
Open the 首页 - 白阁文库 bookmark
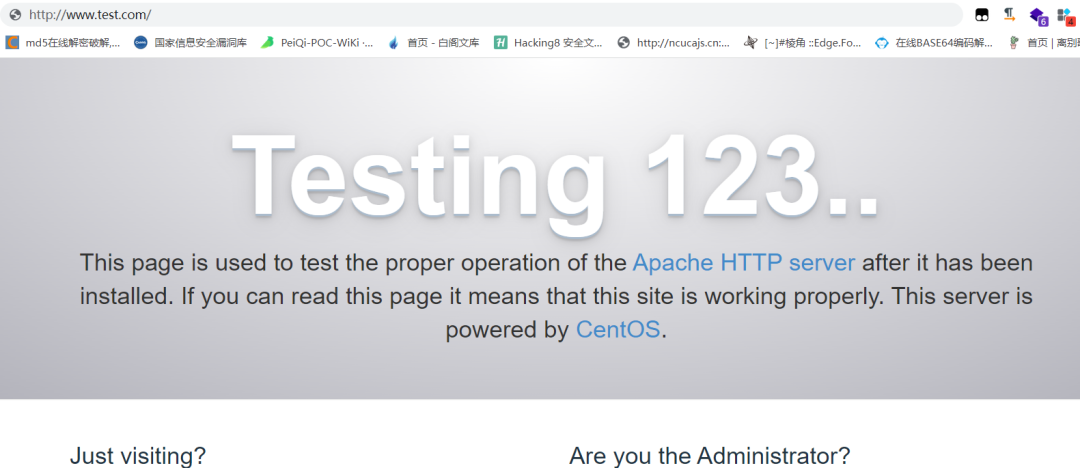434,43
